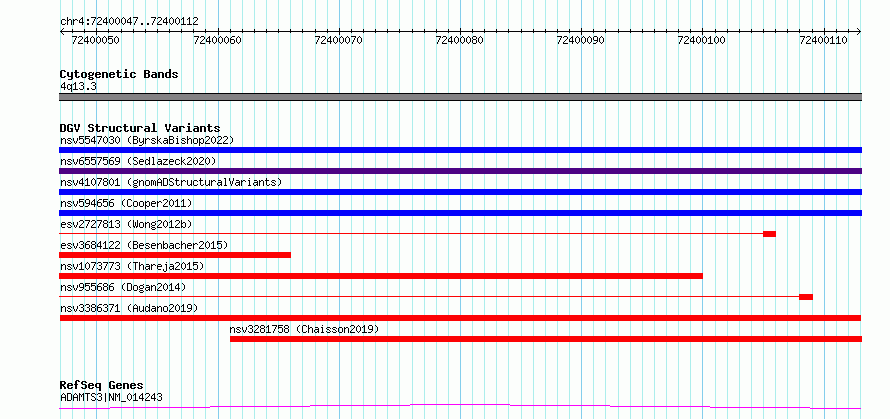Viewport: 890px width, 419px height.
Task: Click the RefSeq Genes track title
Action: pyautogui.click(x=101, y=386)
